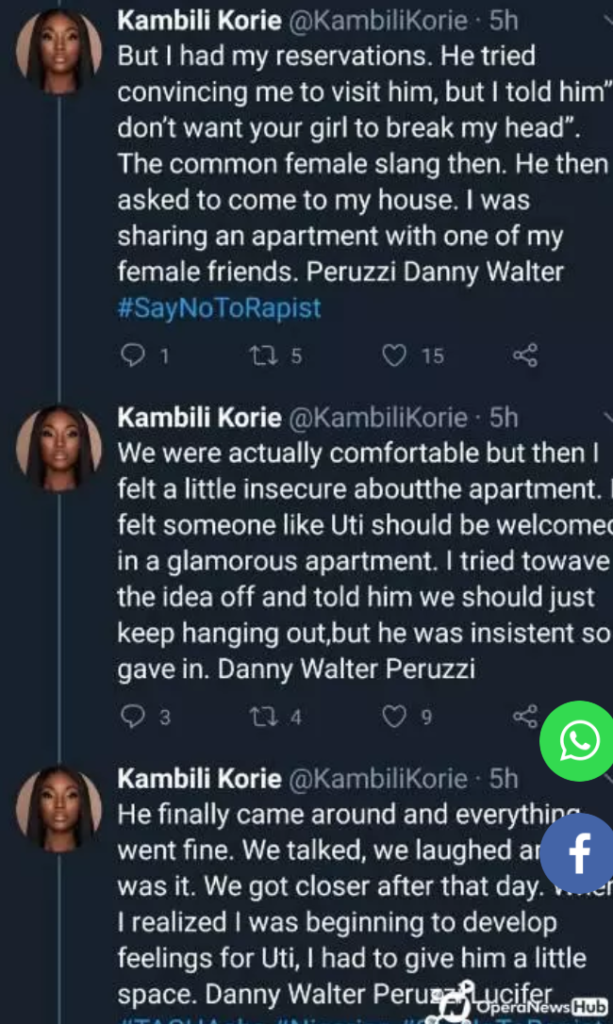Reply to the tweet with 3 replies
The height and width of the screenshot is (1024, 613).
133,716
